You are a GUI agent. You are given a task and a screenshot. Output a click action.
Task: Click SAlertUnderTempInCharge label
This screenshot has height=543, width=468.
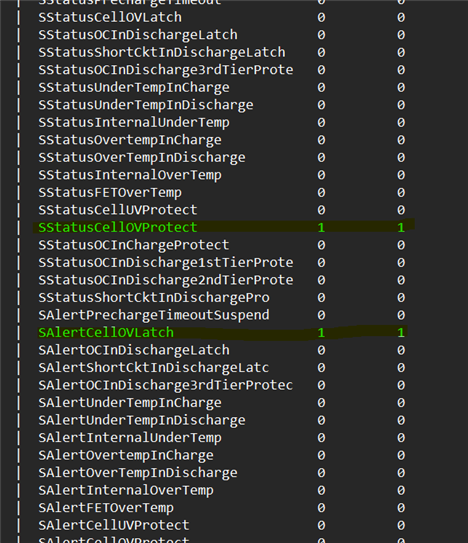[130, 403]
